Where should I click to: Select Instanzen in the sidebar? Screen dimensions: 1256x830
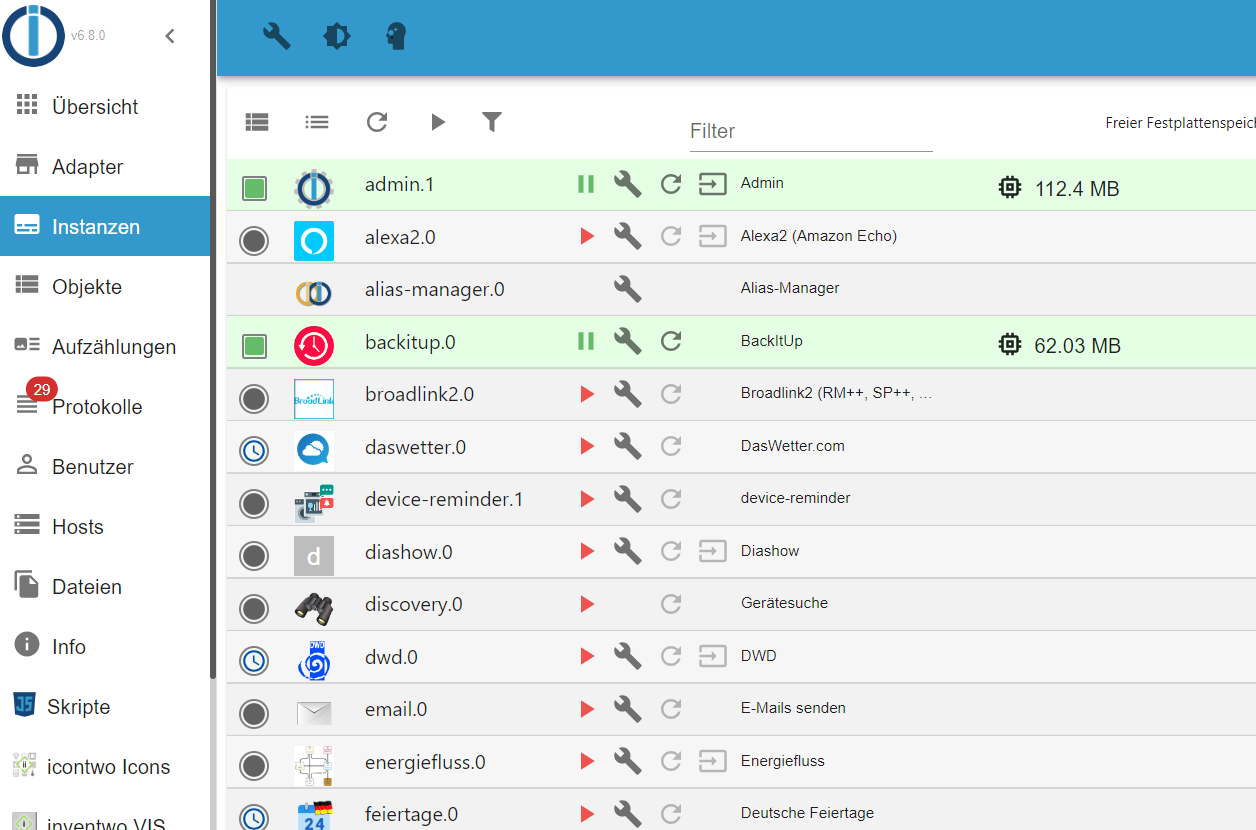click(x=105, y=227)
